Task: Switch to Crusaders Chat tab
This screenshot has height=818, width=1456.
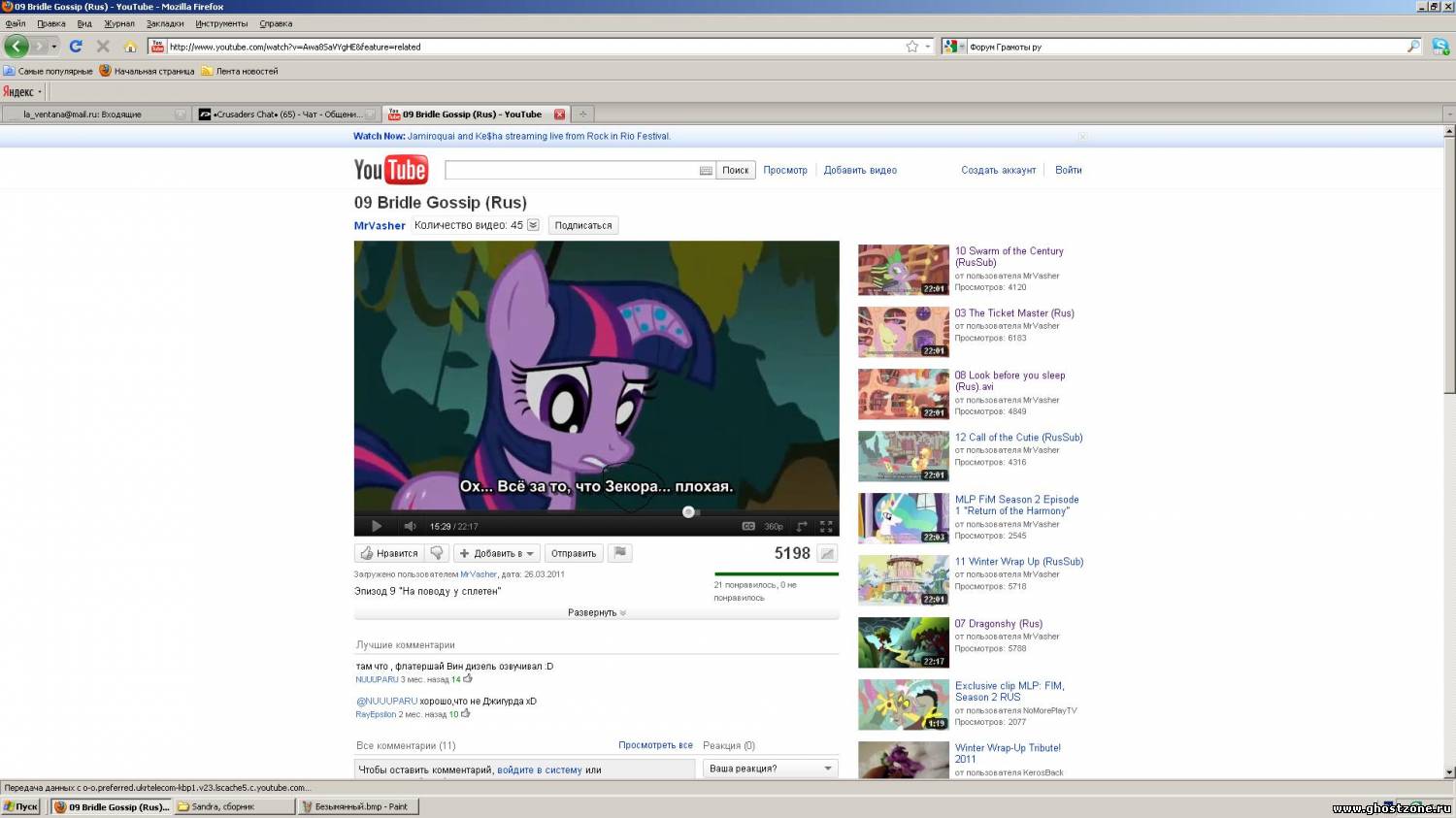Action: (285, 114)
